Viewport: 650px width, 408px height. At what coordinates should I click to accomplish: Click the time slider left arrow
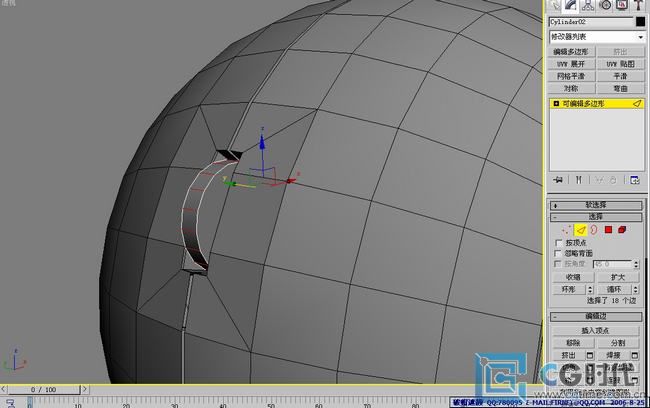click(x=3, y=389)
